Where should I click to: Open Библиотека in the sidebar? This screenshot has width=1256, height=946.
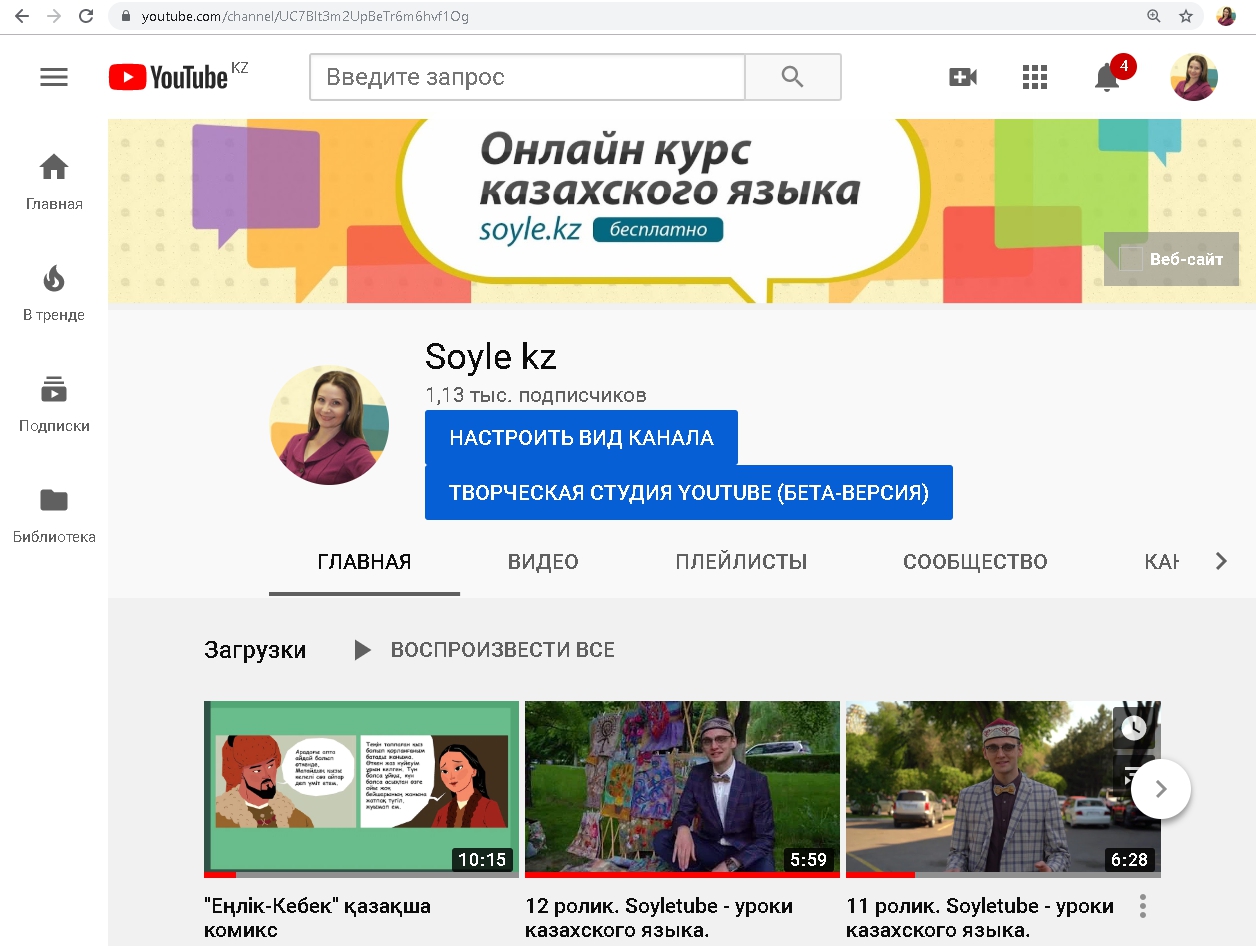(x=54, y=515)
